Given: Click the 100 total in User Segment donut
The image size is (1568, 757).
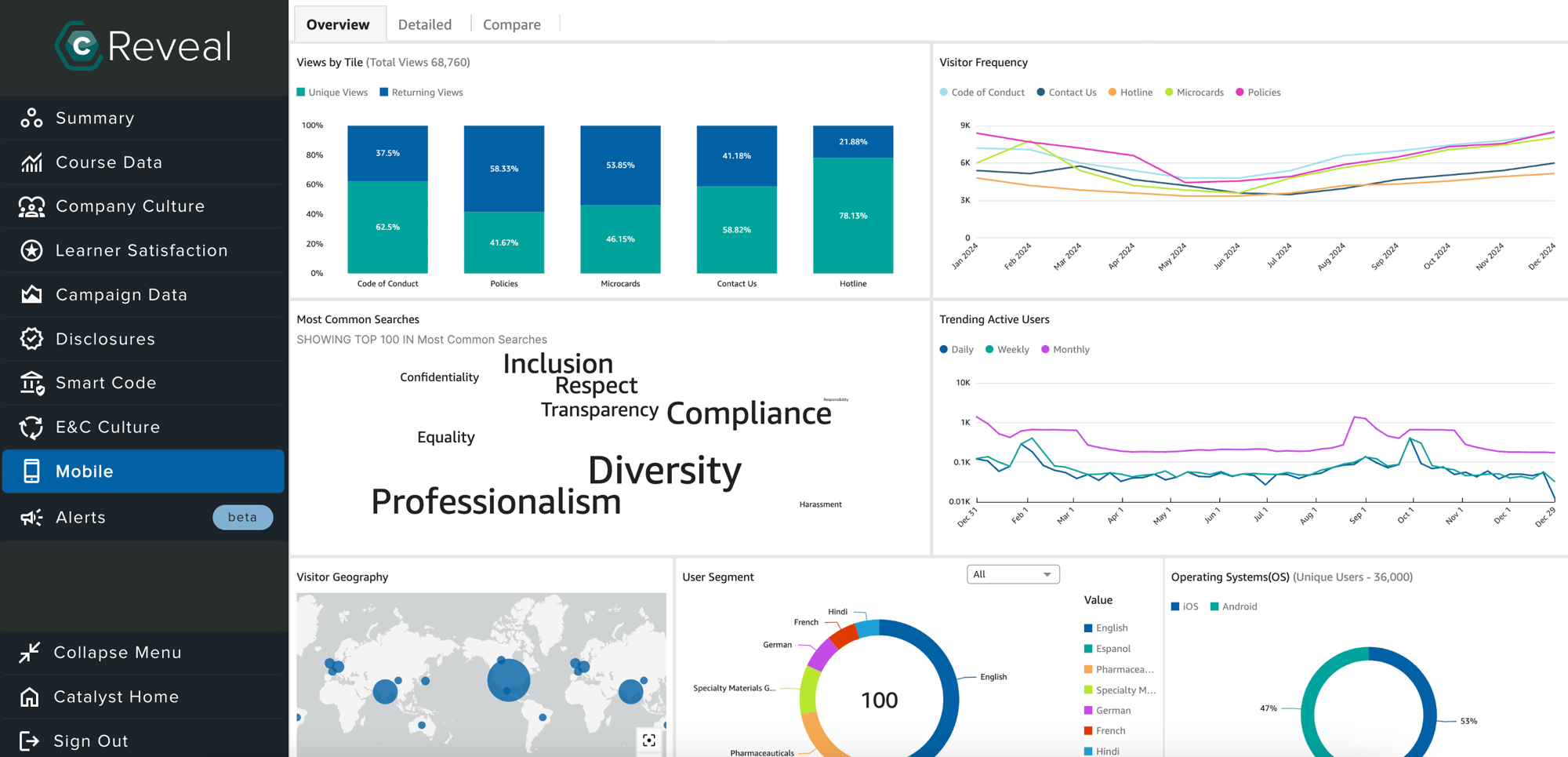Looking at the screenshot, I should click(x=880, y=701).
